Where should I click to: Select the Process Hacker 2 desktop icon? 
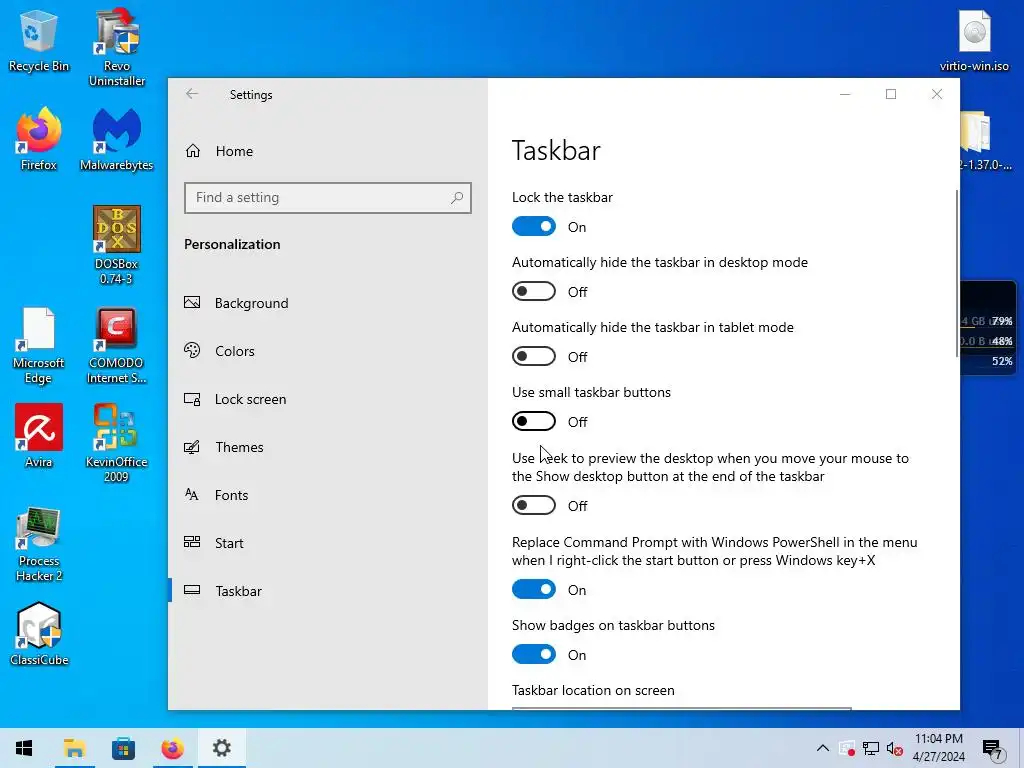pos(39,543)
